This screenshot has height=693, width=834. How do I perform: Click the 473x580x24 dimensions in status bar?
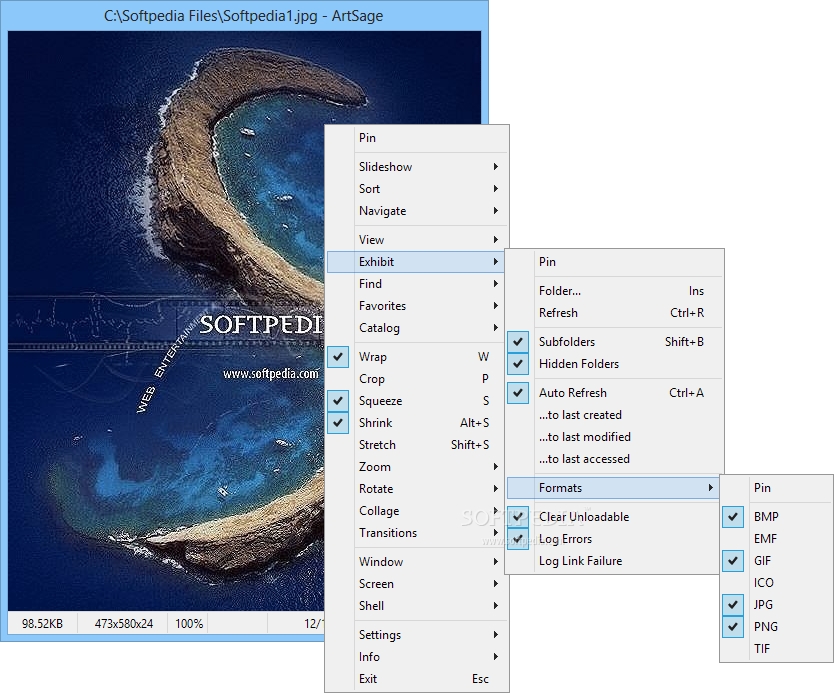123,624
